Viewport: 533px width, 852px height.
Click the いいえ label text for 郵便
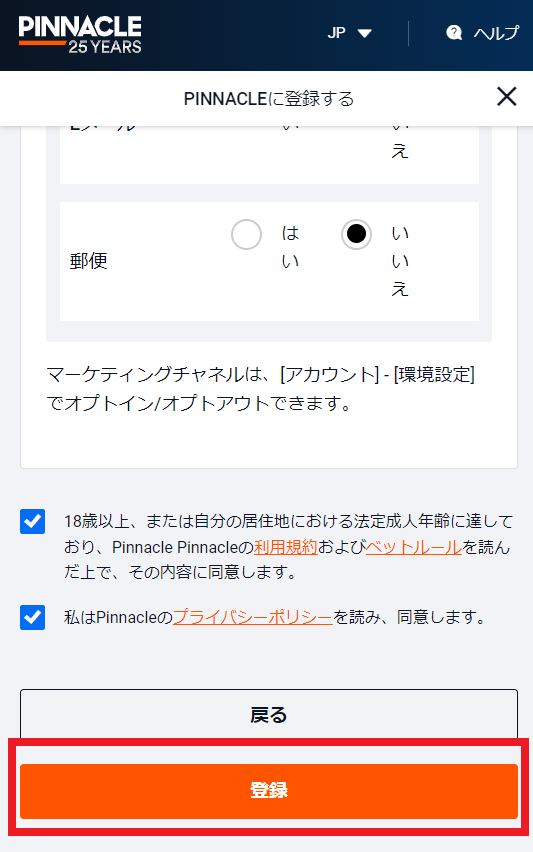coord(400,261)
